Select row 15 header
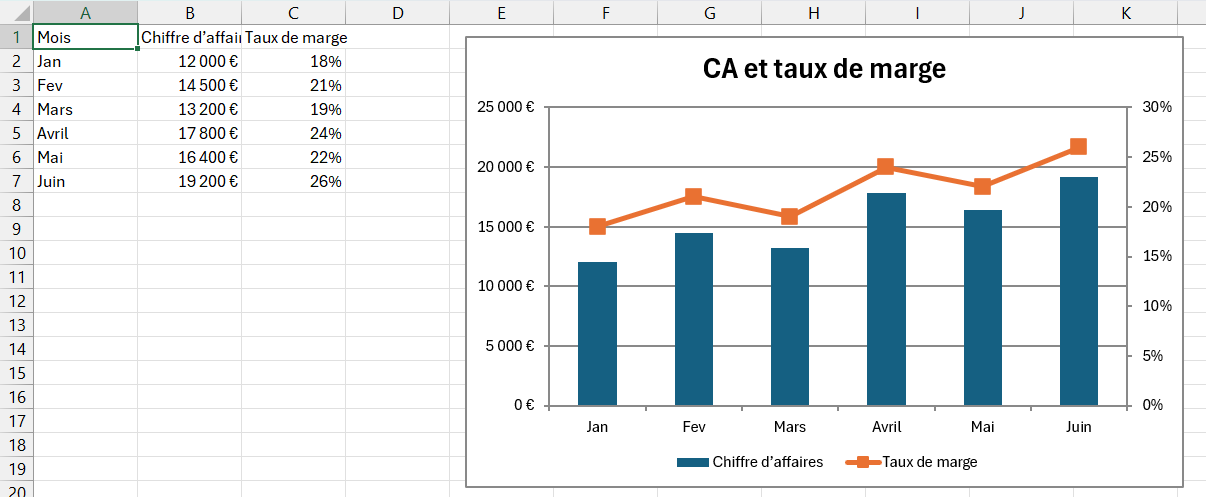The image size is (1206, 497). pyautogui.click(x=16, y=373)
